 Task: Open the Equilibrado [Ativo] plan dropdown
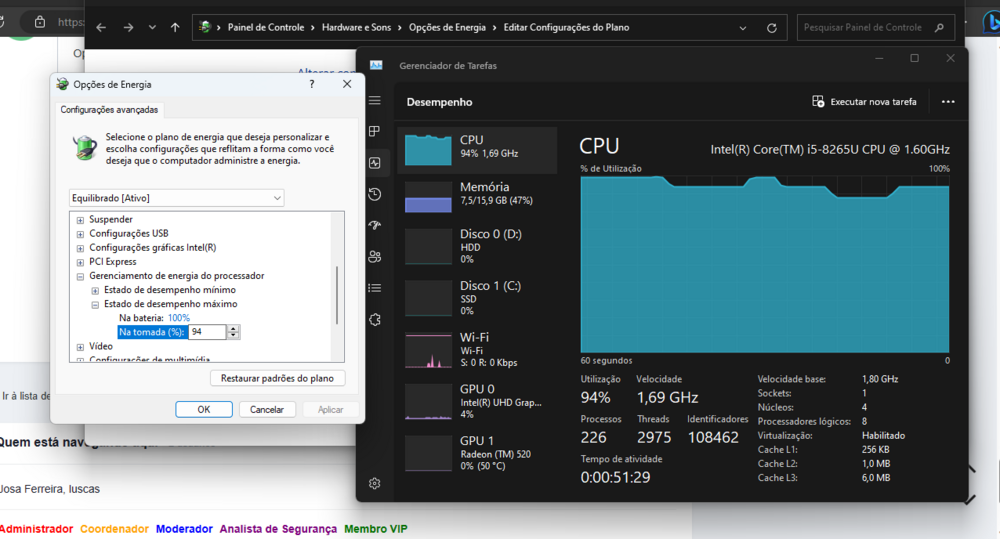coord(177,198)
